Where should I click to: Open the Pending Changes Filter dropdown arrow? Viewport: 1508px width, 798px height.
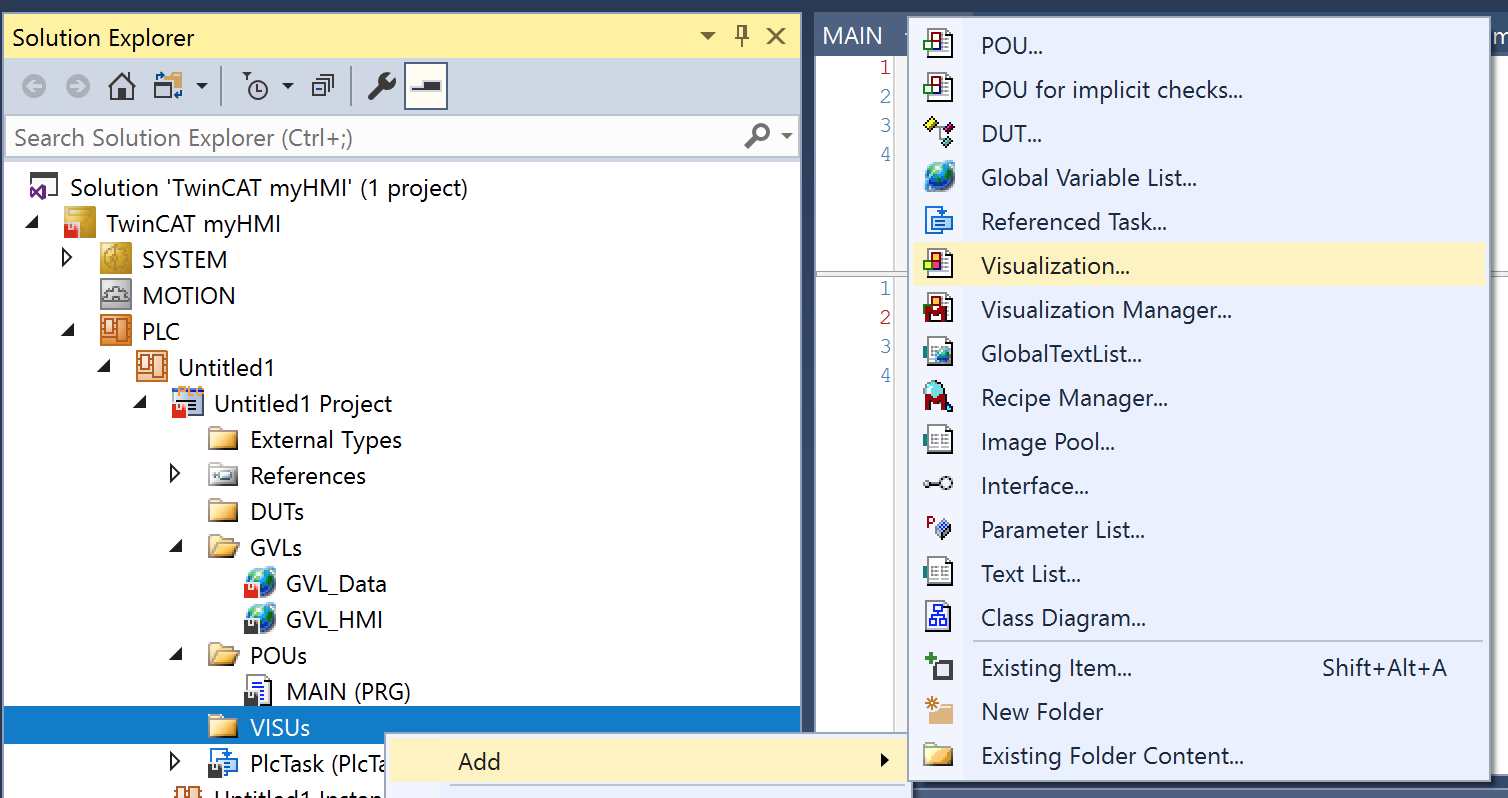click(288, 87)
